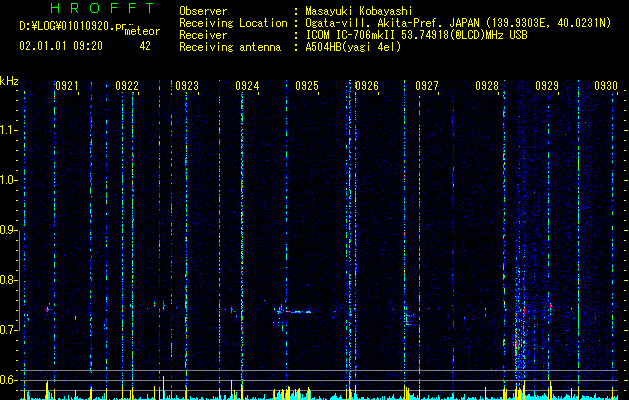Click the HROFFT title text
629x400 pixels.
pyautogui.click(x=102, y=8)
